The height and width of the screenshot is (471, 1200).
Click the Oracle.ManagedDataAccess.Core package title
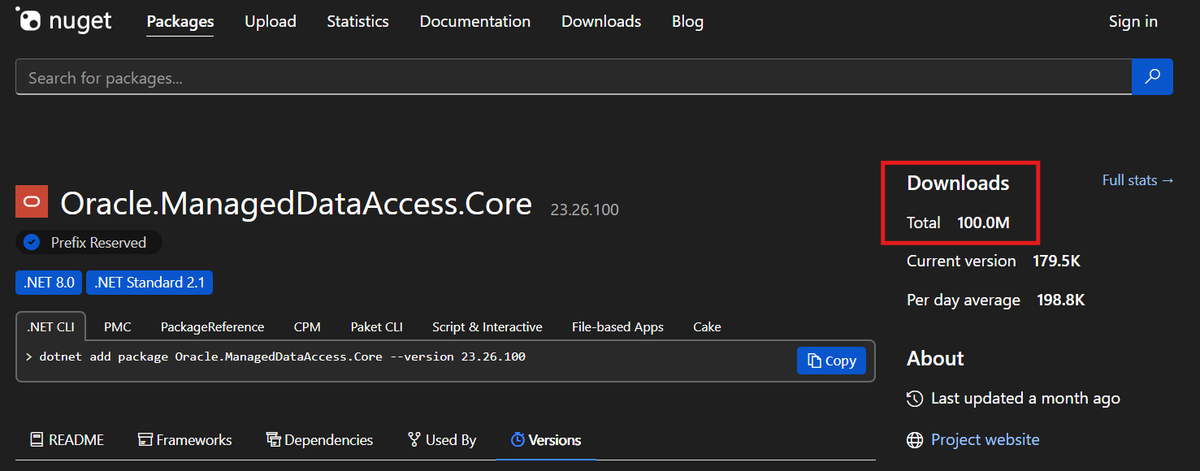(296, 204)
